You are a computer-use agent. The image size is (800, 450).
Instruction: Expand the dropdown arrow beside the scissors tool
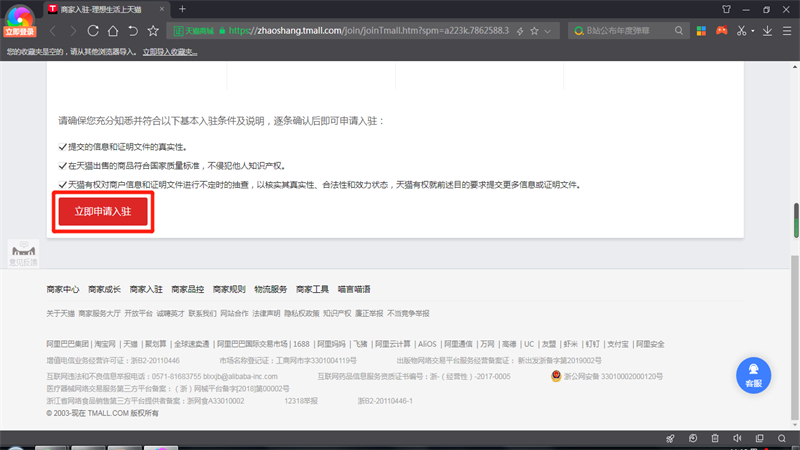tap(755, 31)
